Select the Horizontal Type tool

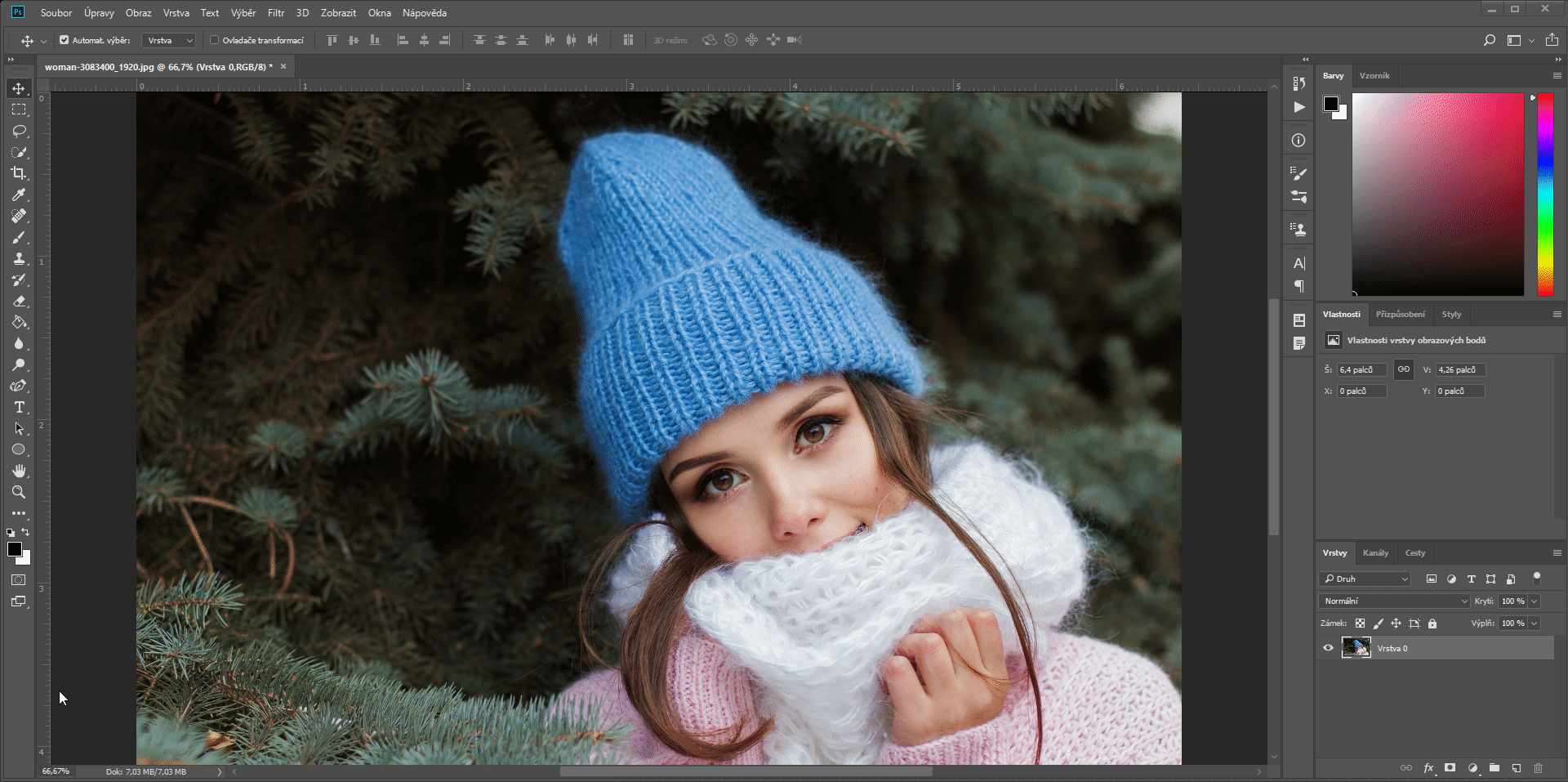18,407
